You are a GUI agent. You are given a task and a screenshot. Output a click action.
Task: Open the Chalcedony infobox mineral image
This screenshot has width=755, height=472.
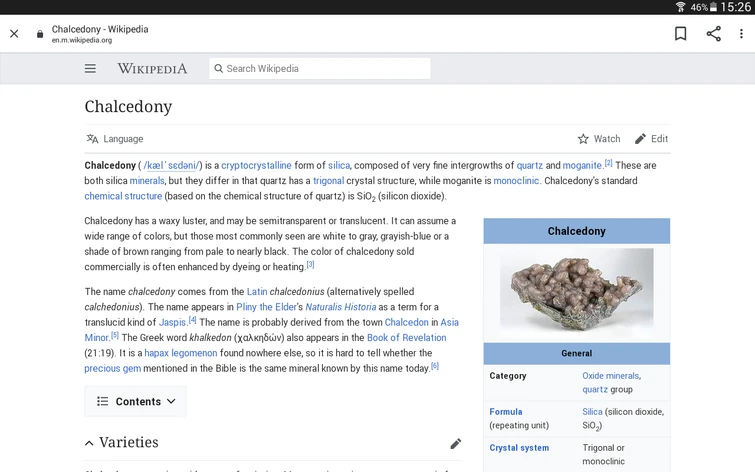pyautogui.click(x=576, y=290)
